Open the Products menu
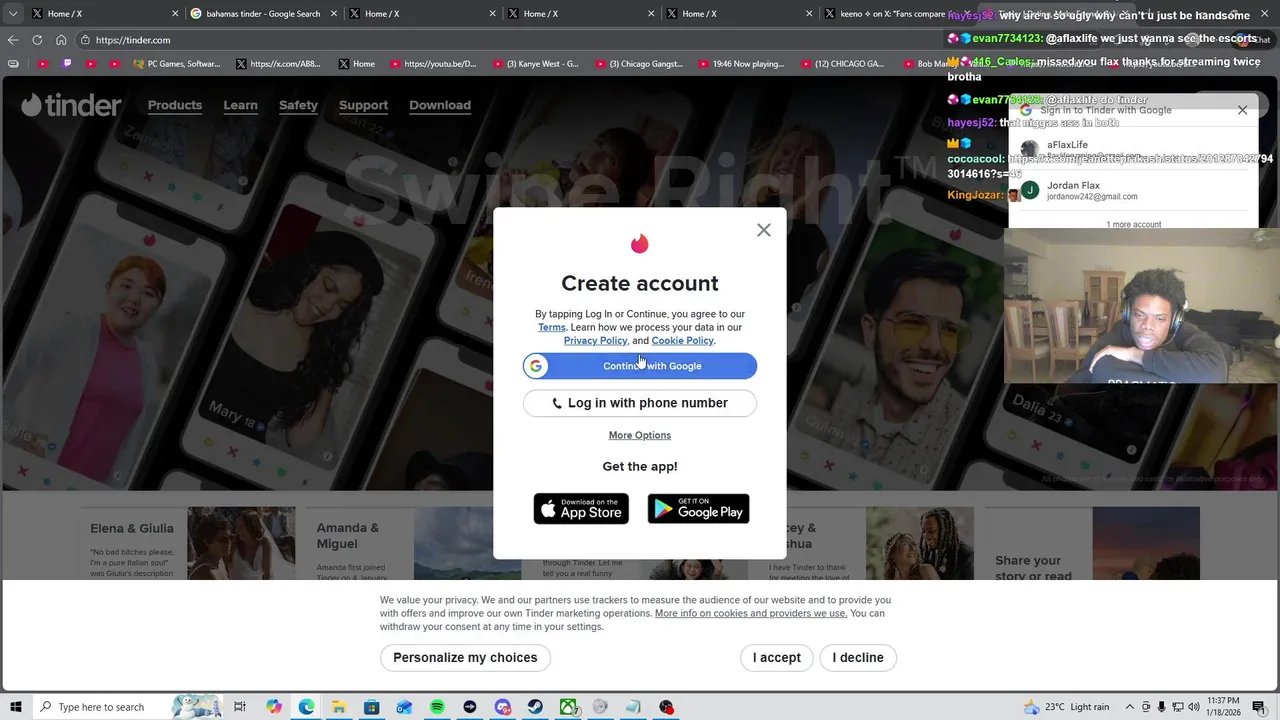This screenshot has width=1280, height=720. click(175, 105)
